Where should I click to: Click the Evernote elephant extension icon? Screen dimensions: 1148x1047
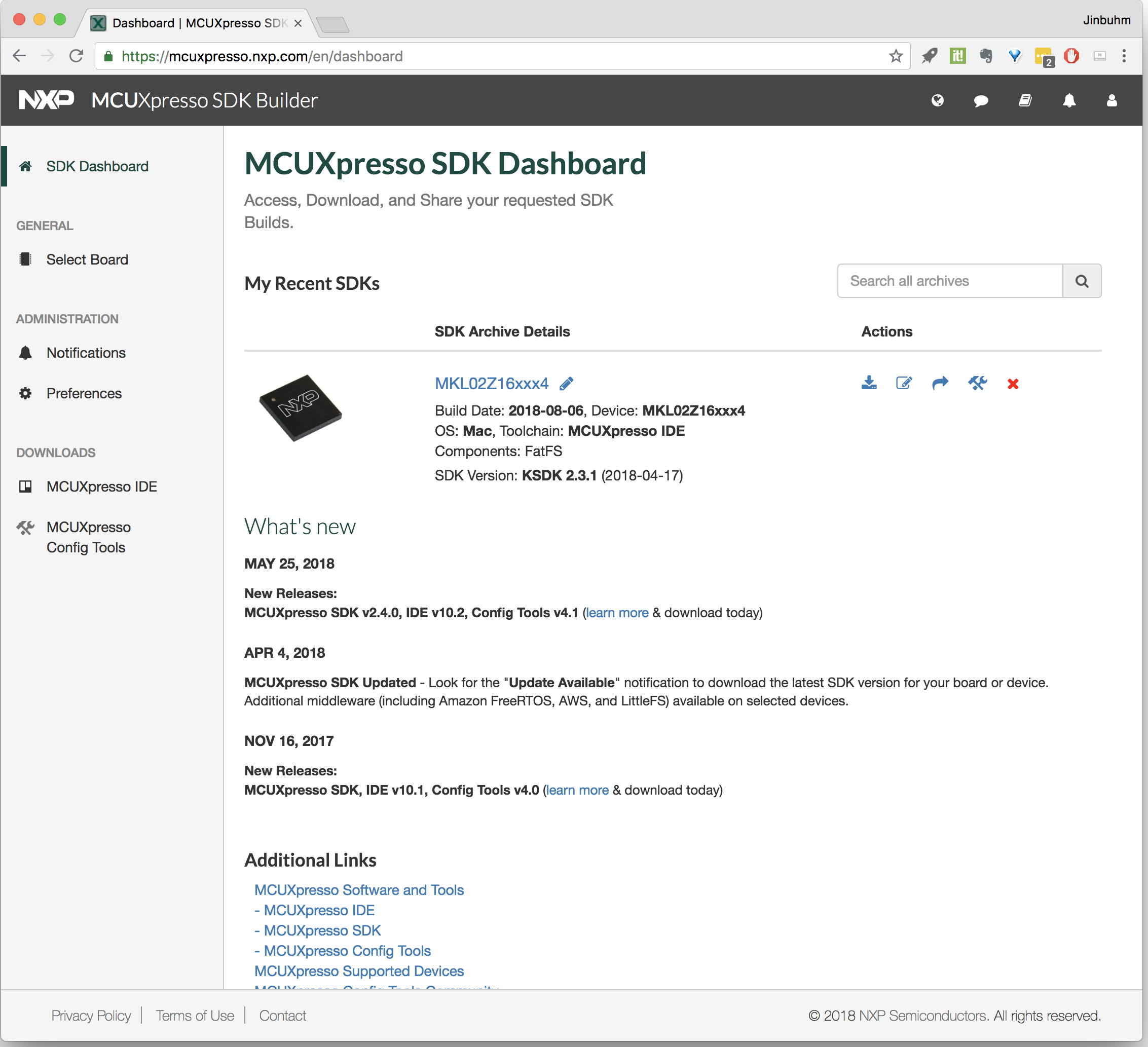tap(986, 56)
